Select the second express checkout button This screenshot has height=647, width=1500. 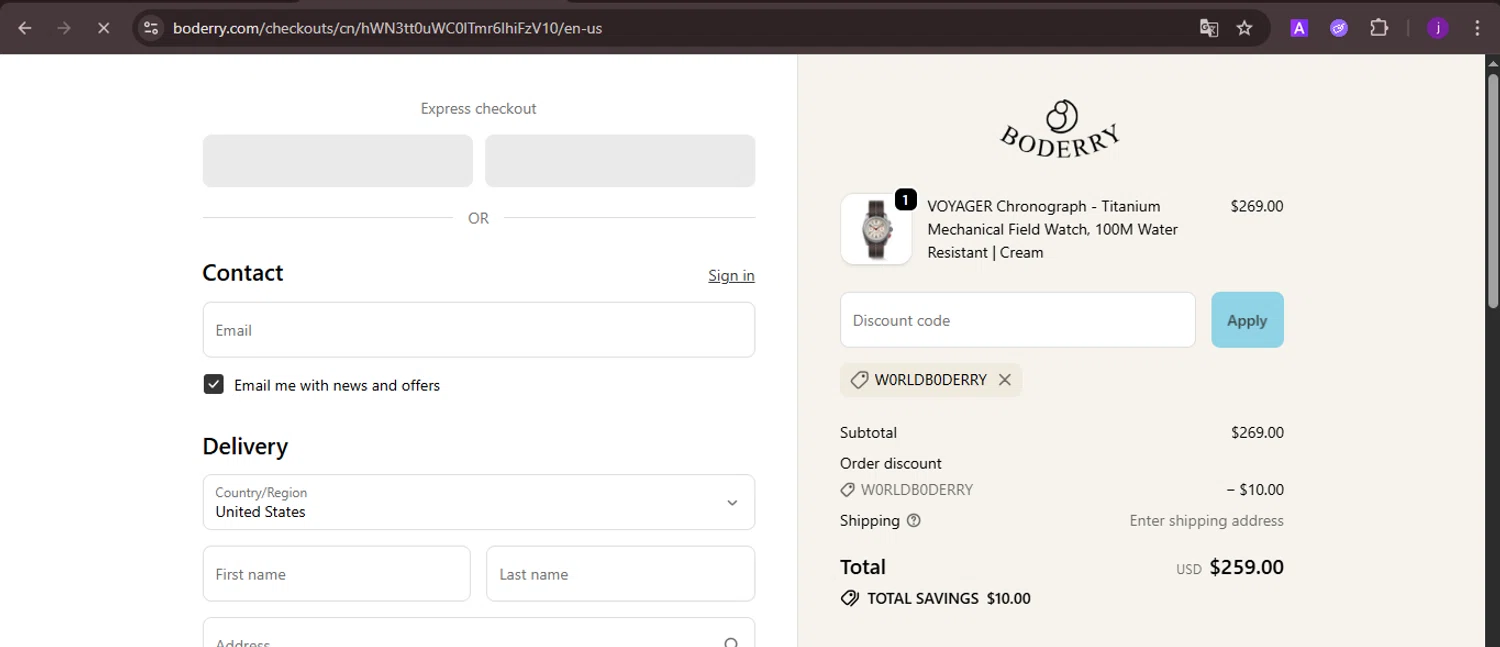620,161
